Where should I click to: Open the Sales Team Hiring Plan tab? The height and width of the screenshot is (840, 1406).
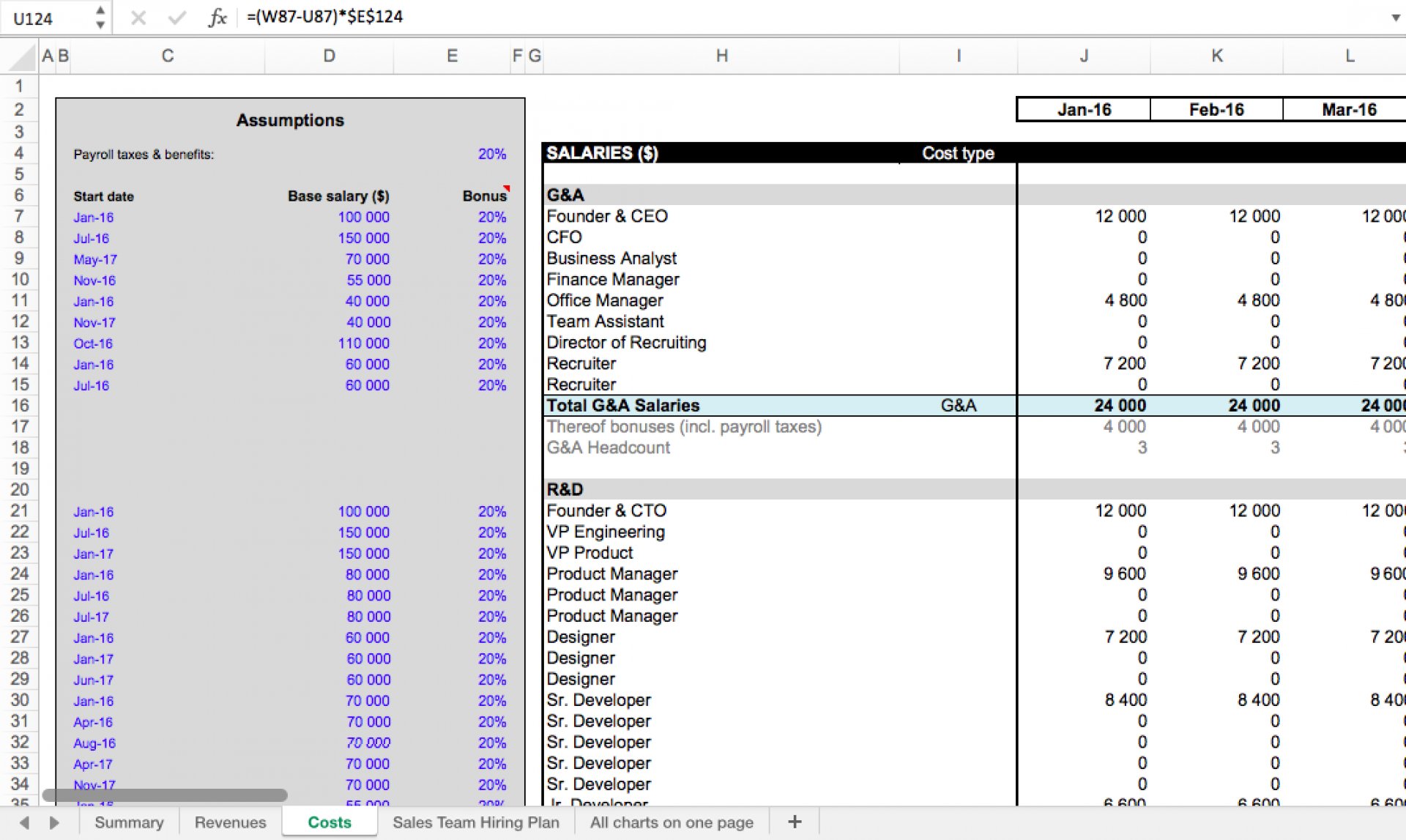click(x=476, y=822)
